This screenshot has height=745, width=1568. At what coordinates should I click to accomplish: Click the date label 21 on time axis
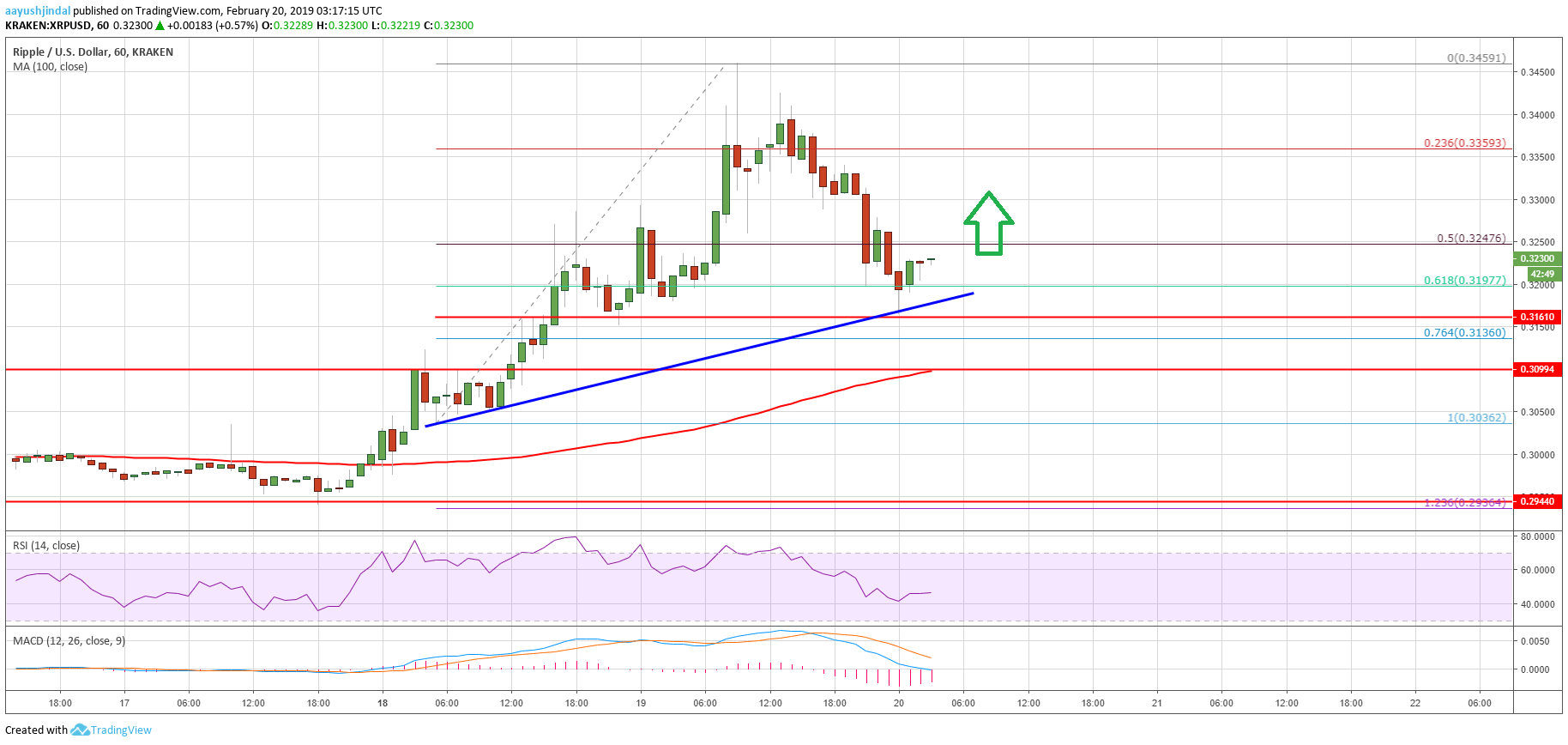[x=1157, y=703]
